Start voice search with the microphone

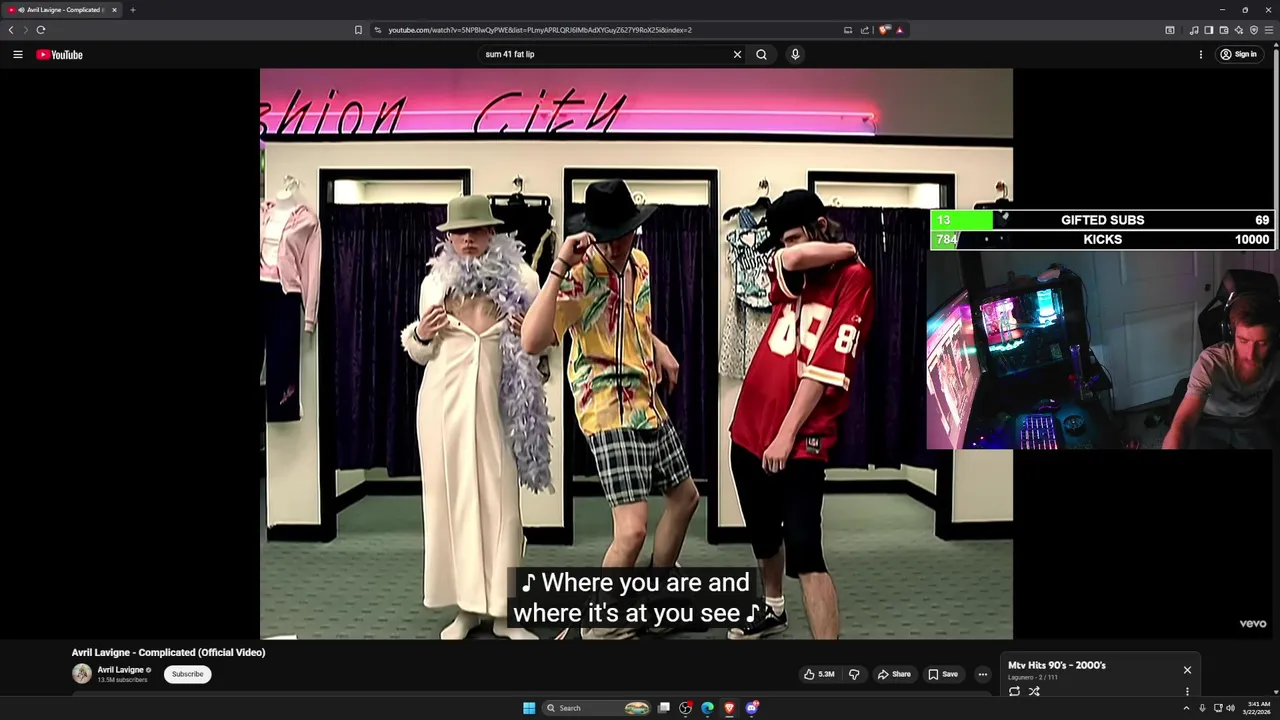(x=795, y=55)
